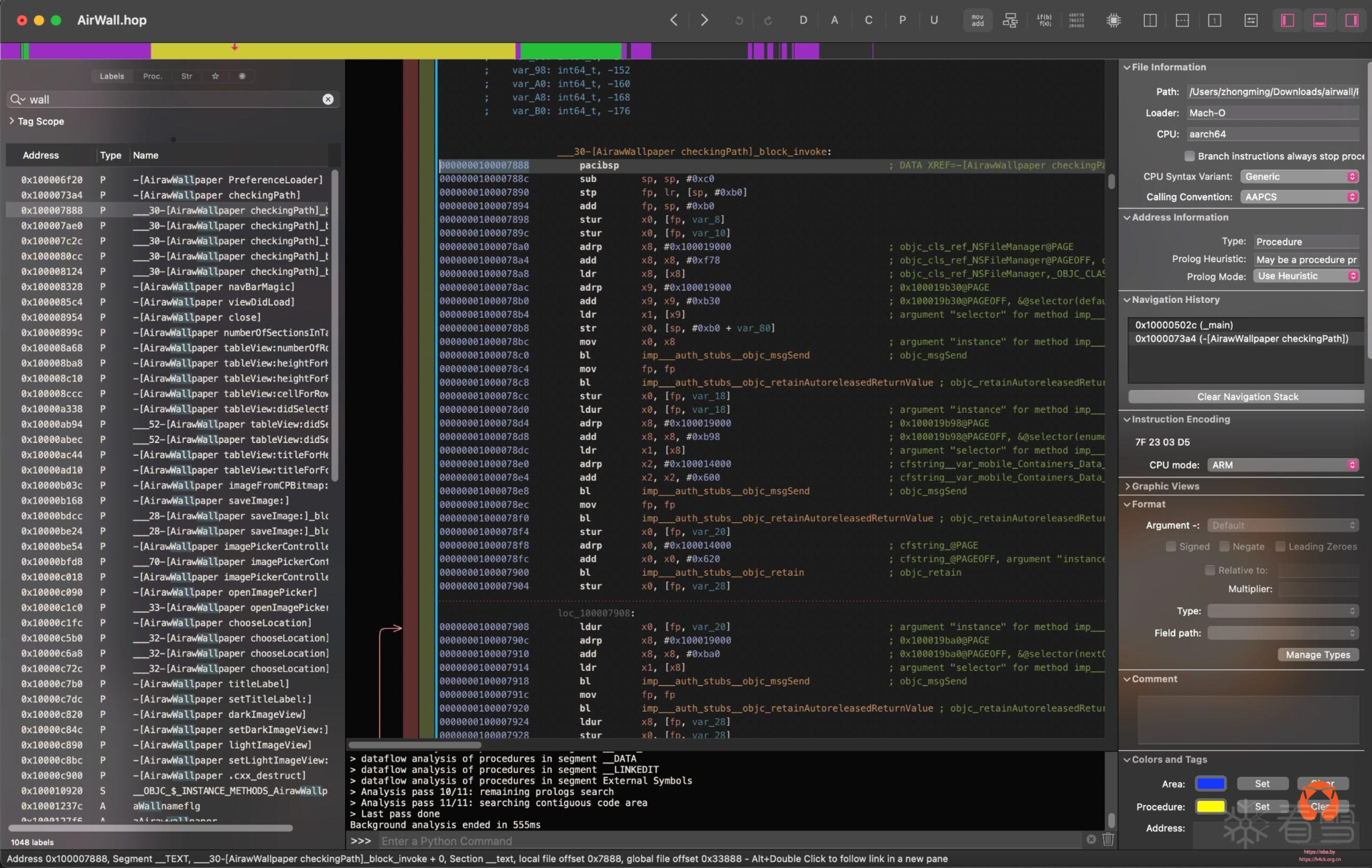Switch to control flow graph view
The image size is (1372, 868).
click(1010, 21)
